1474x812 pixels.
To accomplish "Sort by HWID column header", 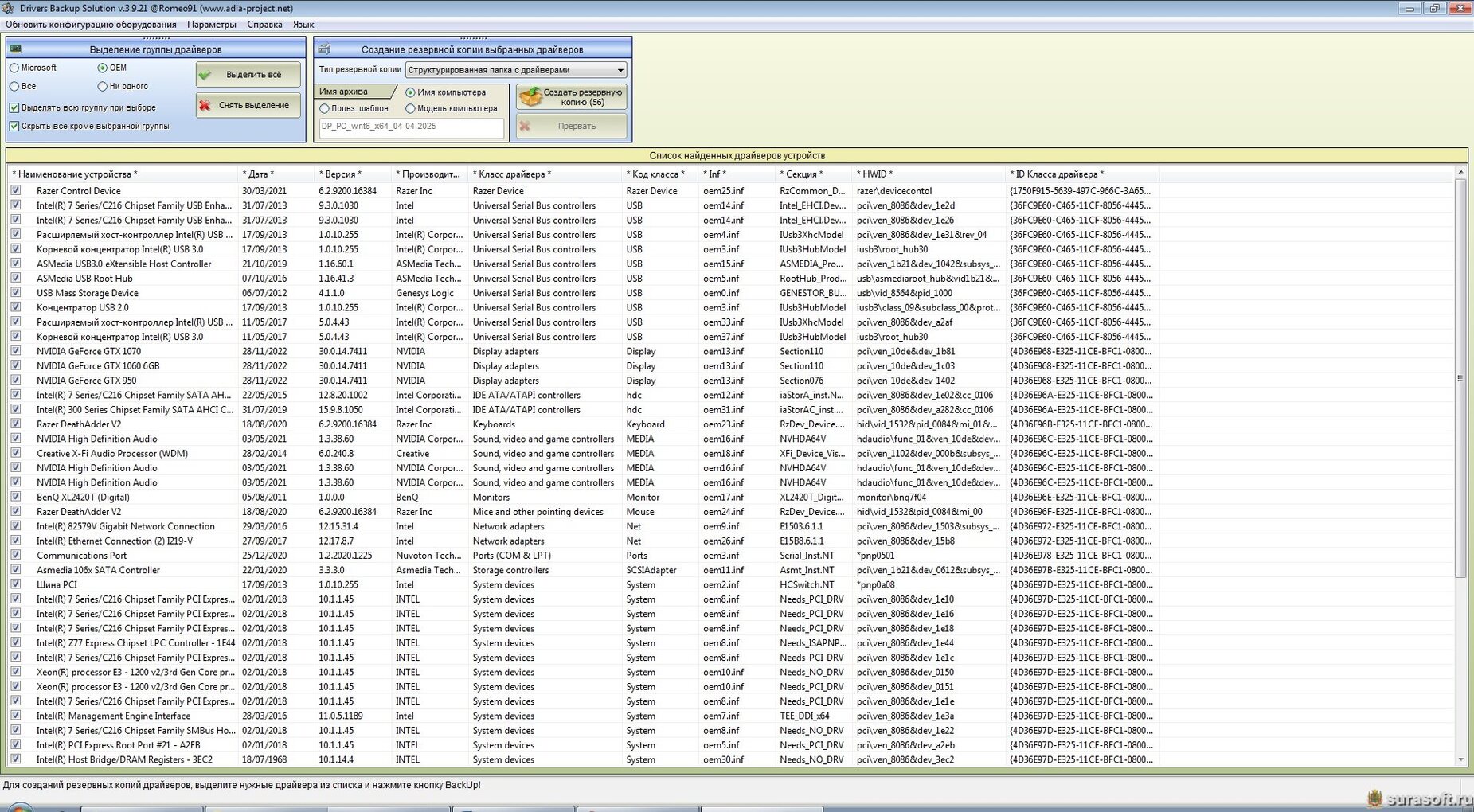I will click(x=929, y=174).
